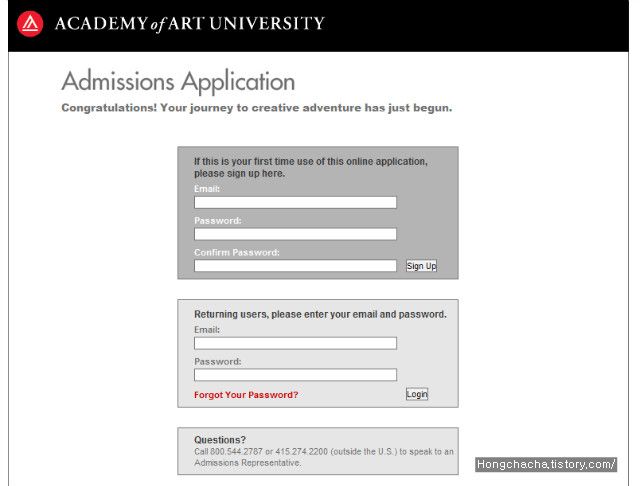Click the Academy of Art University wordmark
This screenshot has height=486, width=640.
[x=190, y=24]
